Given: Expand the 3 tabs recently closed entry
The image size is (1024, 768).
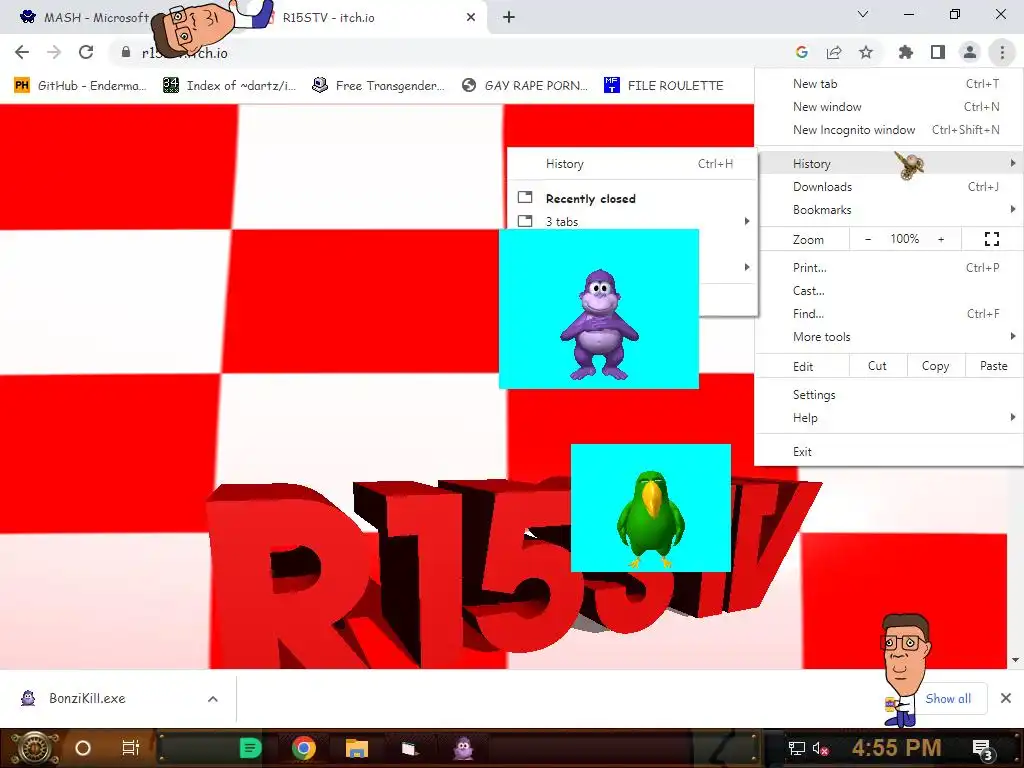Looking at the screenshot, I should (632, 221).
